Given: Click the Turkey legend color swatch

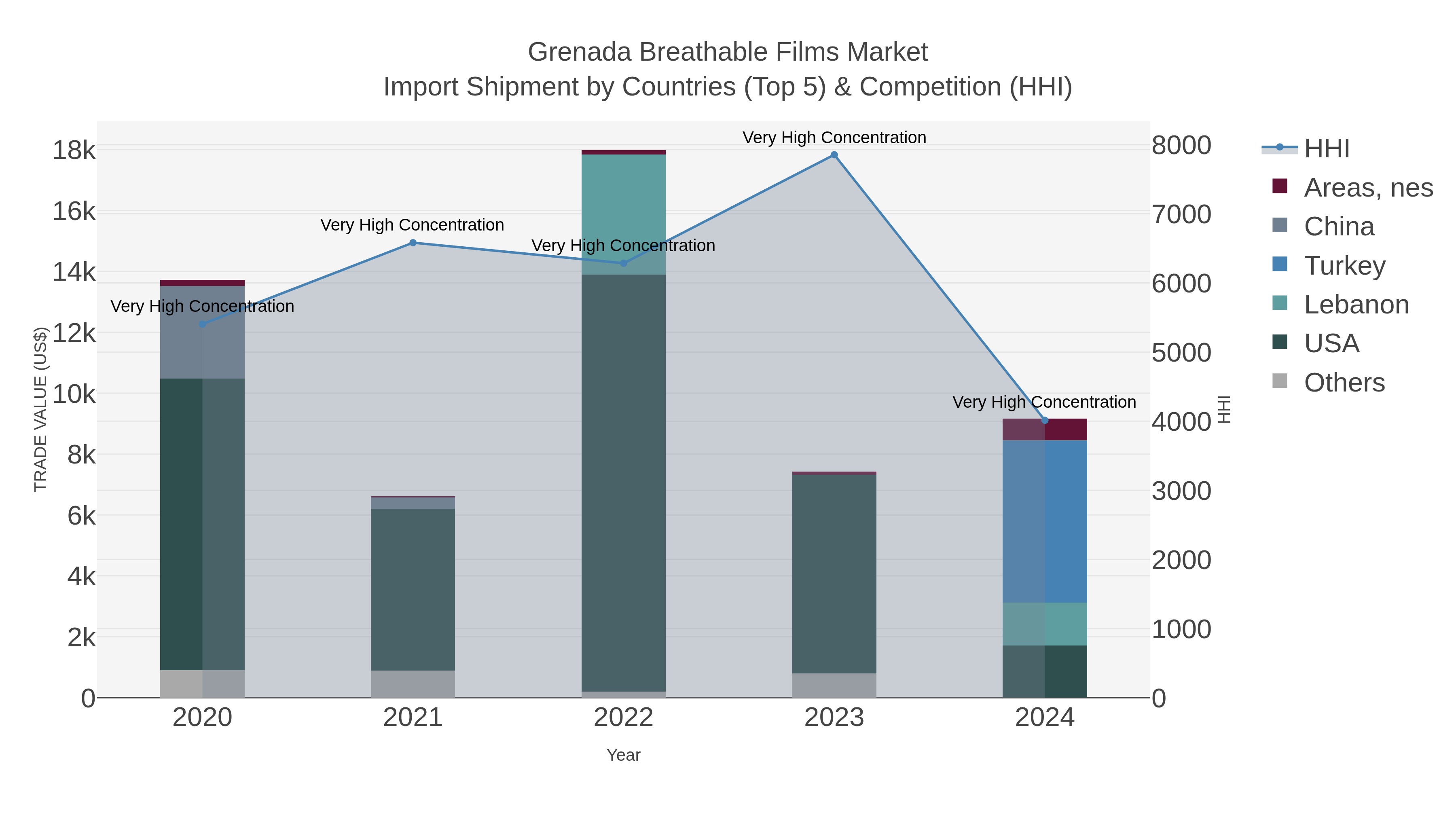Looking at the screenshot, I should (1280, 264).
